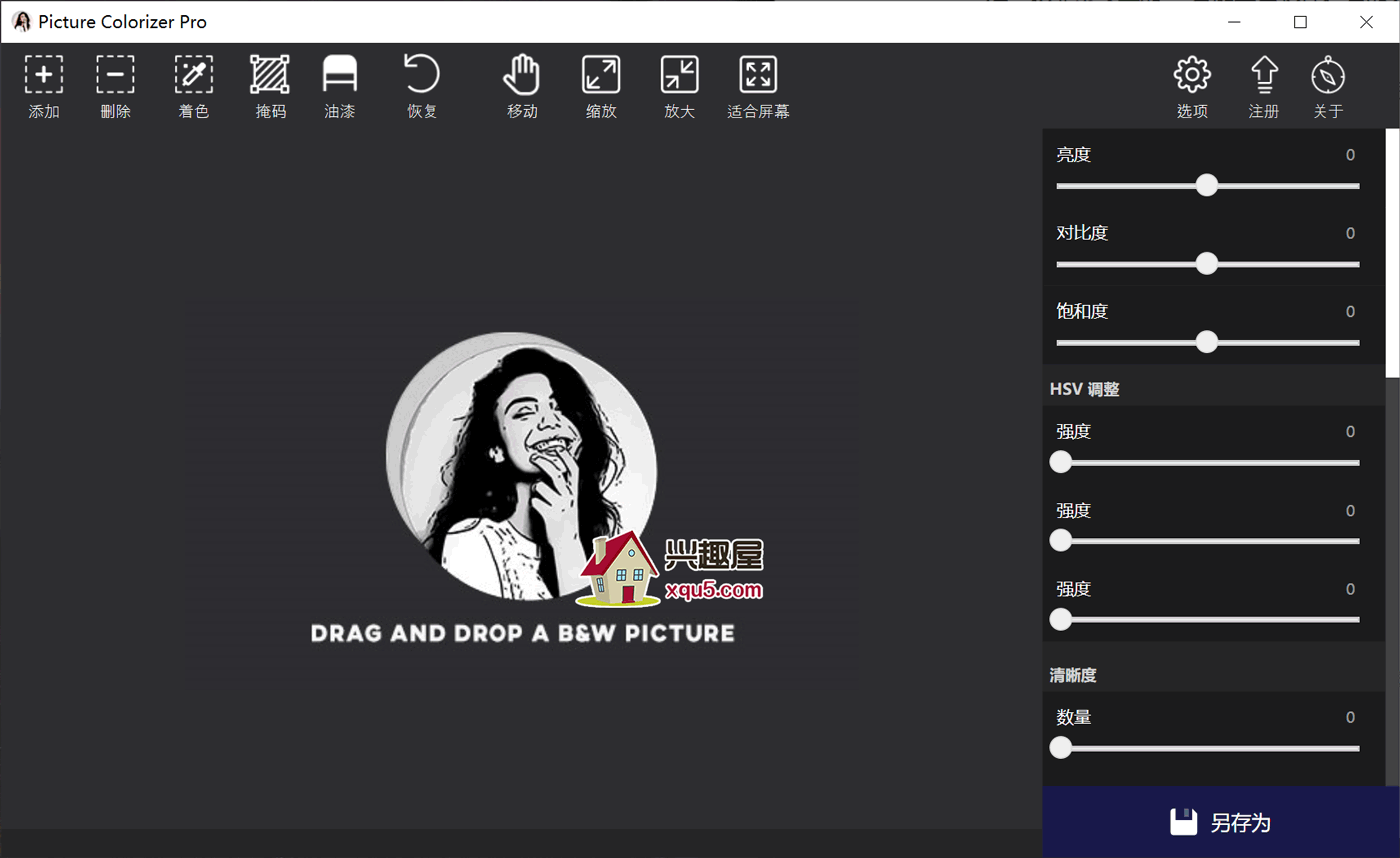Minimize the Picture Colorizer Pro window
This screenshot has height=858, width=1400.
point(1235,22)
